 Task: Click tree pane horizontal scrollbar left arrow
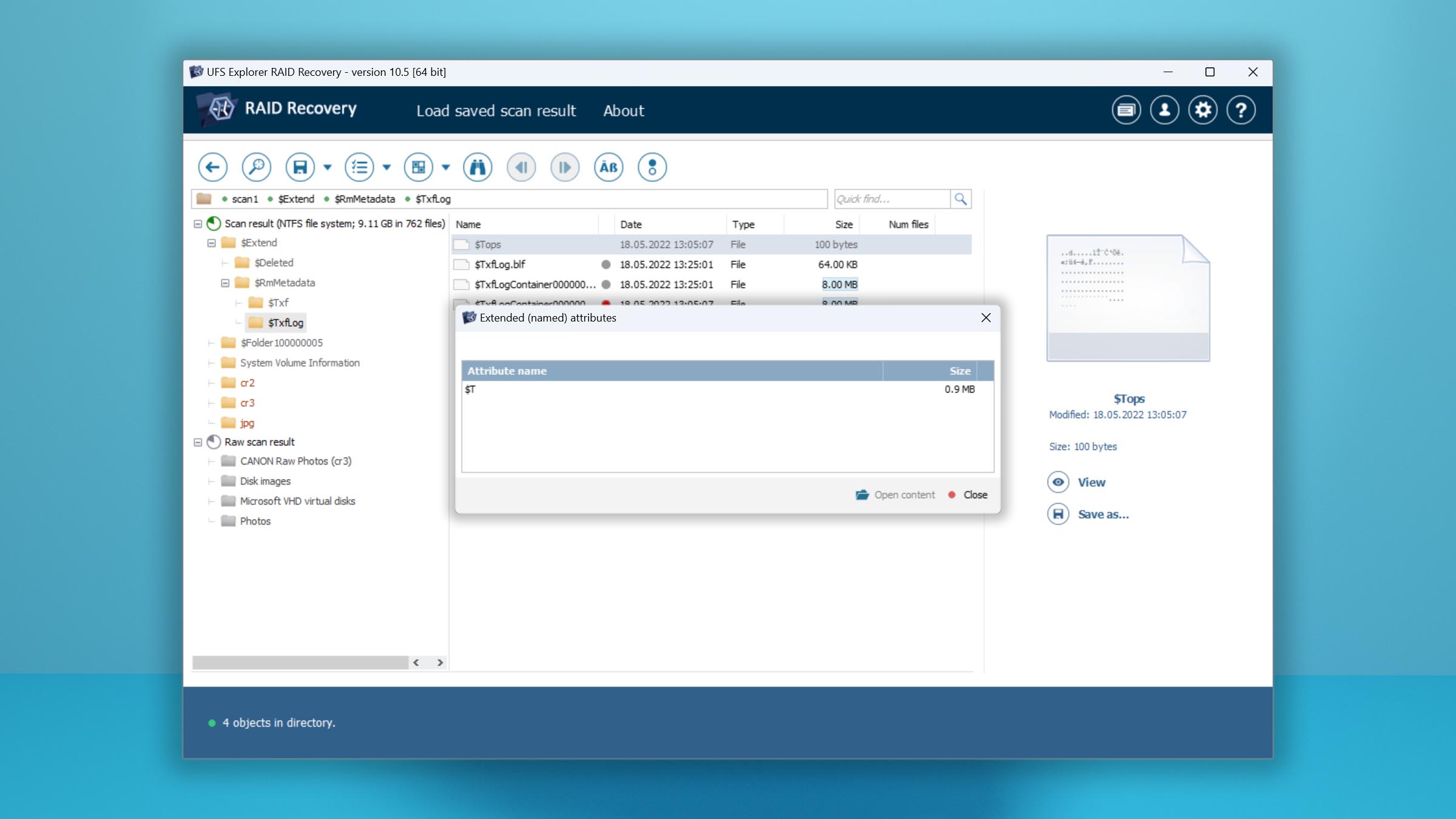(416, 662)
